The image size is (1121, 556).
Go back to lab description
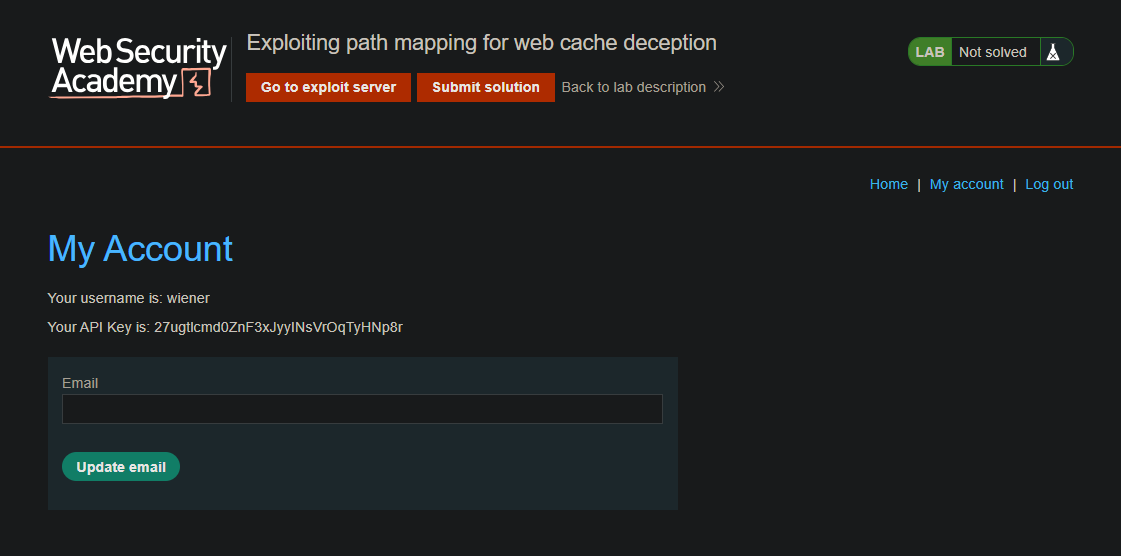(633, 87)
